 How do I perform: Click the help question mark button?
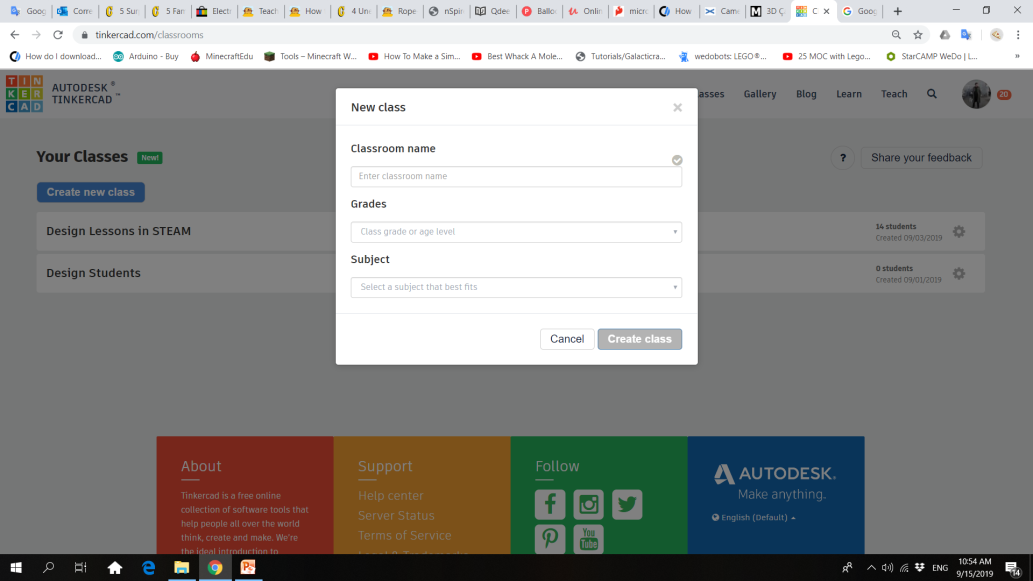(x=844, y=158)
